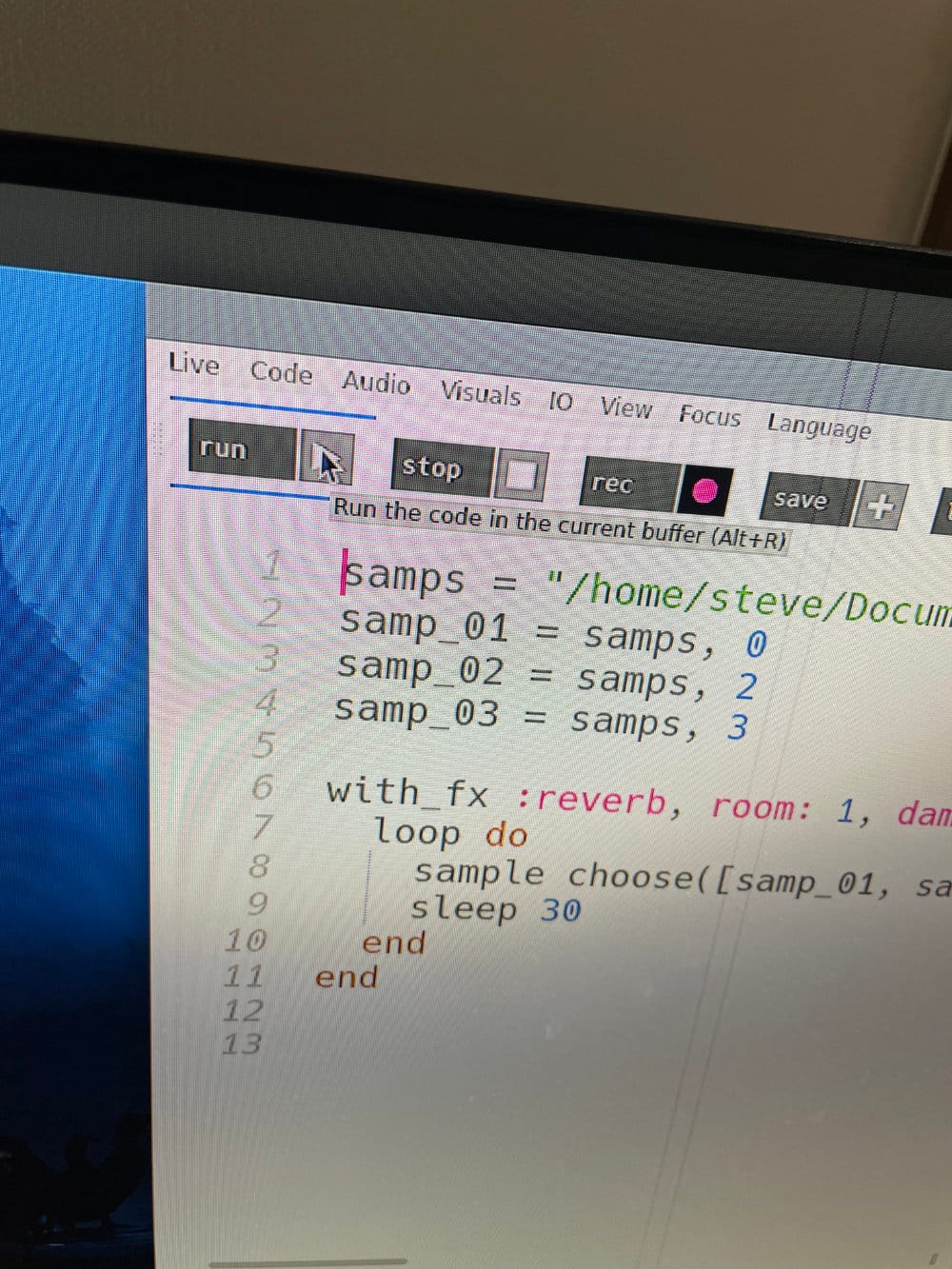Click line number 6 in the gutter
This screenshot has height=1269, width=952.
[263, 787]
